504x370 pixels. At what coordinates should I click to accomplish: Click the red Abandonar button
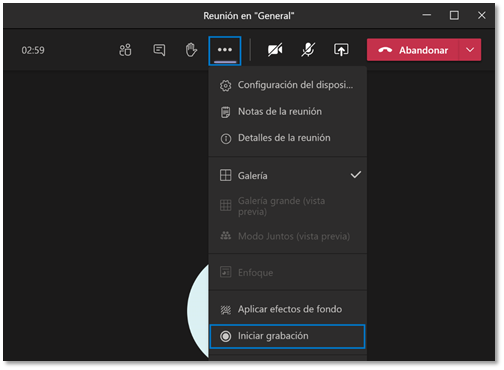point(413,50)
